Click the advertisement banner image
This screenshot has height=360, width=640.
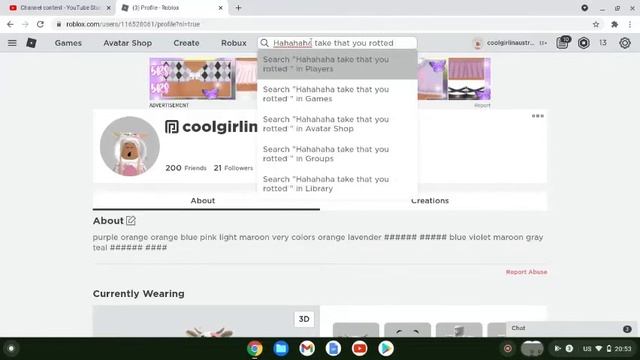pos(320,79)
